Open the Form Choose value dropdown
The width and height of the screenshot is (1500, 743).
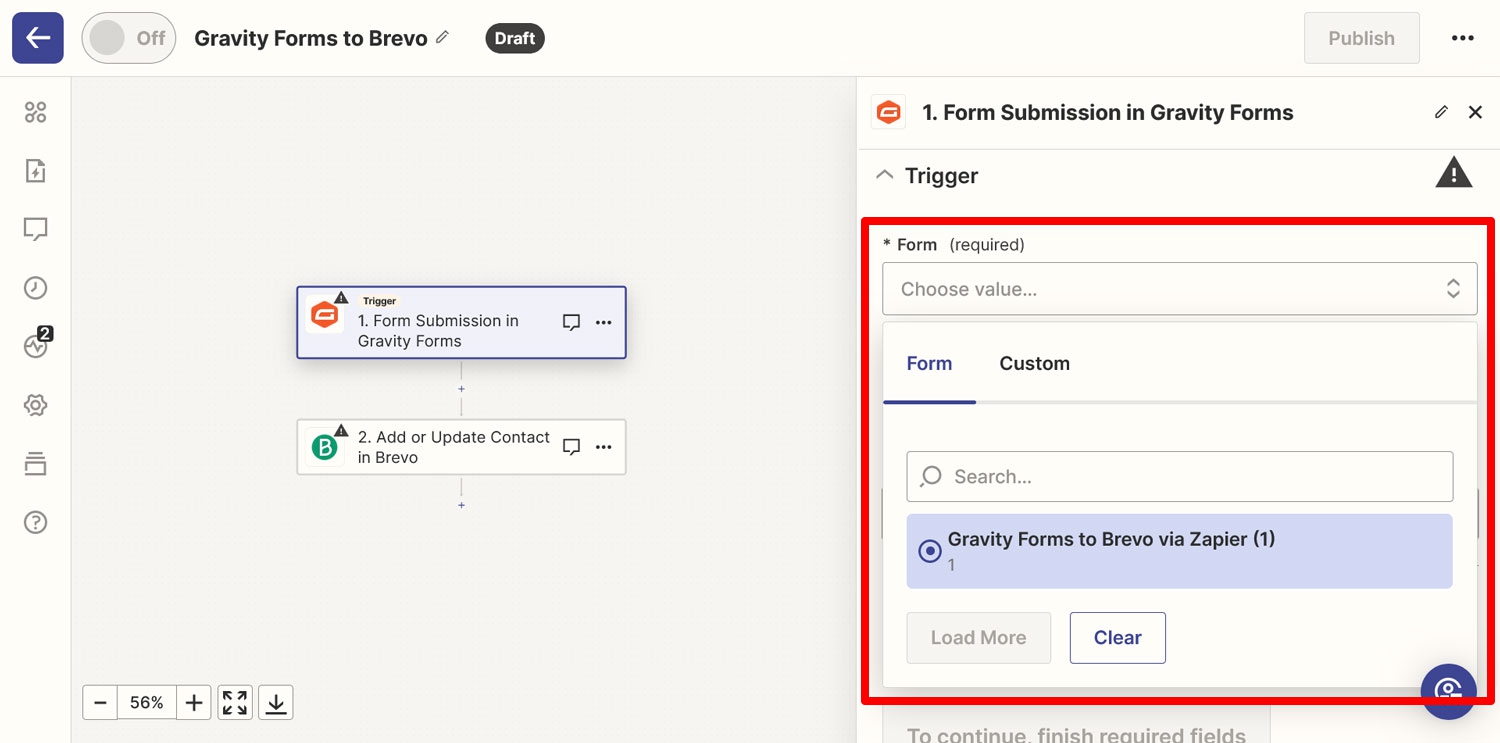coord(1179,289)
